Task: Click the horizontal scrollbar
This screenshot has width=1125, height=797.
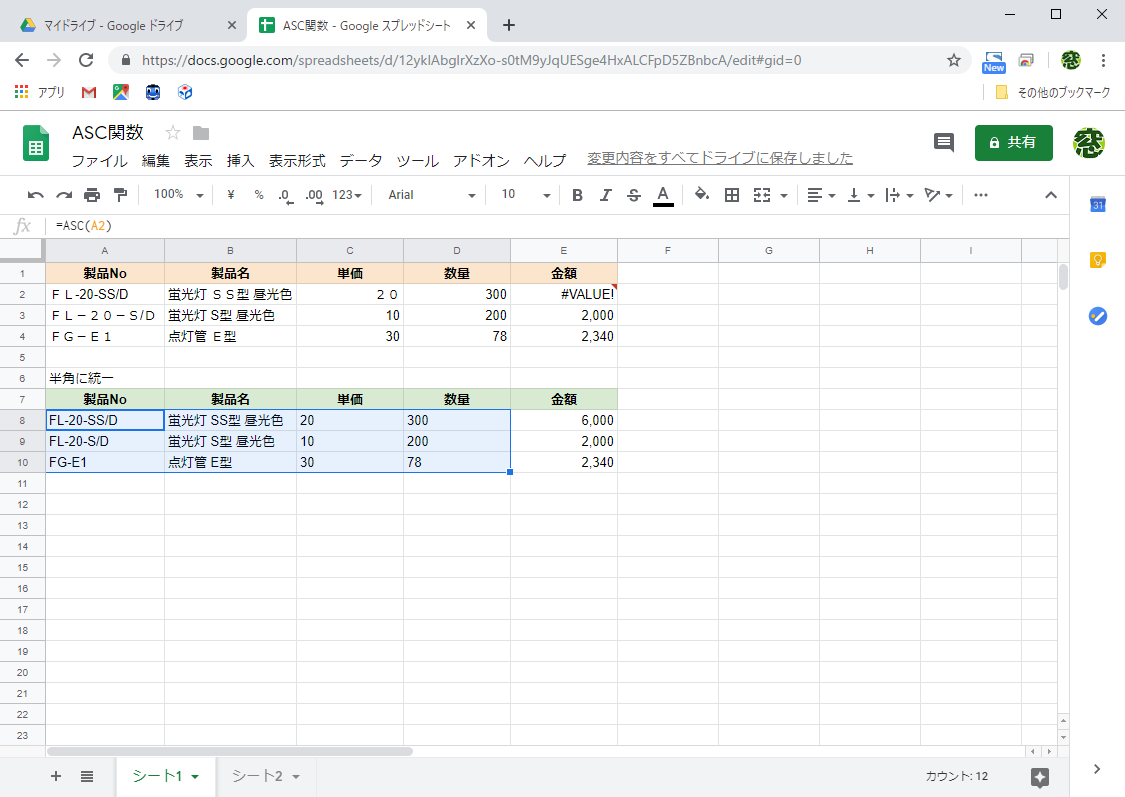Action: coord(230,751)
